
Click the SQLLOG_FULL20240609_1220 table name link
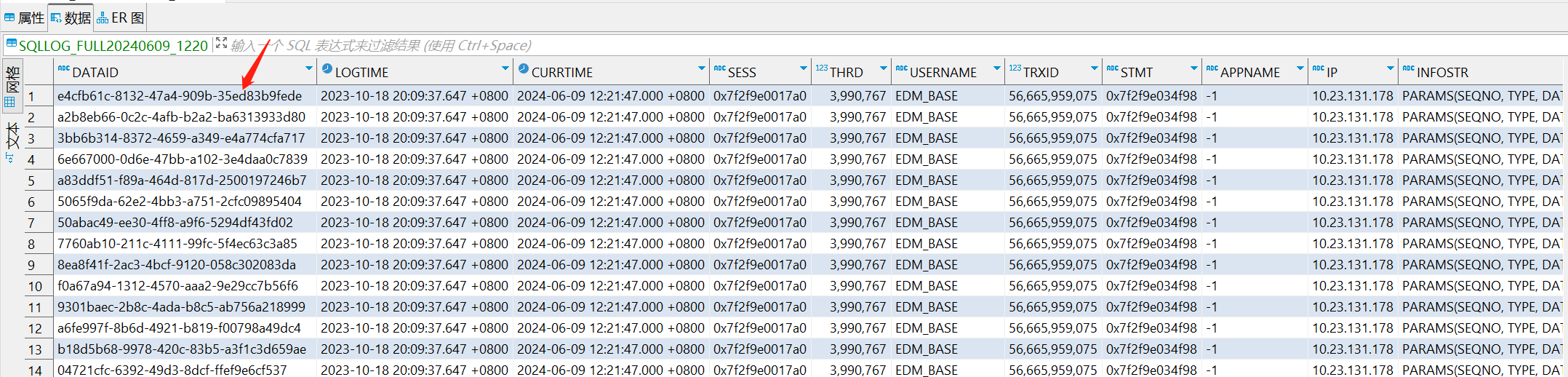(x=113, y=46)
